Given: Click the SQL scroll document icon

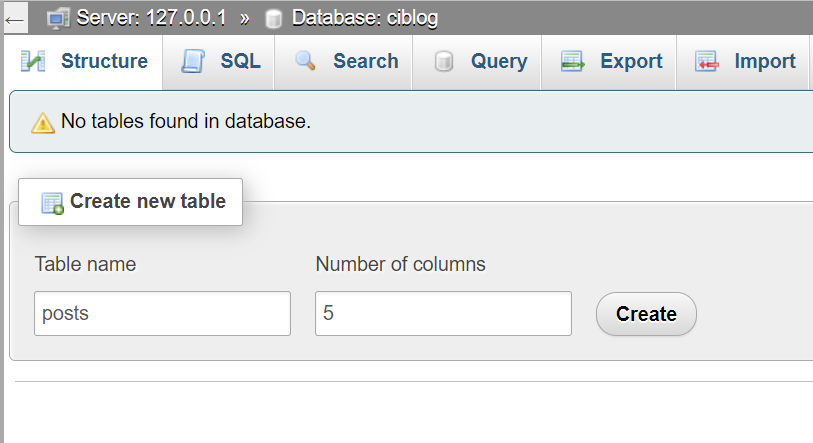Looking at the screenshot, I should point(193,61).
